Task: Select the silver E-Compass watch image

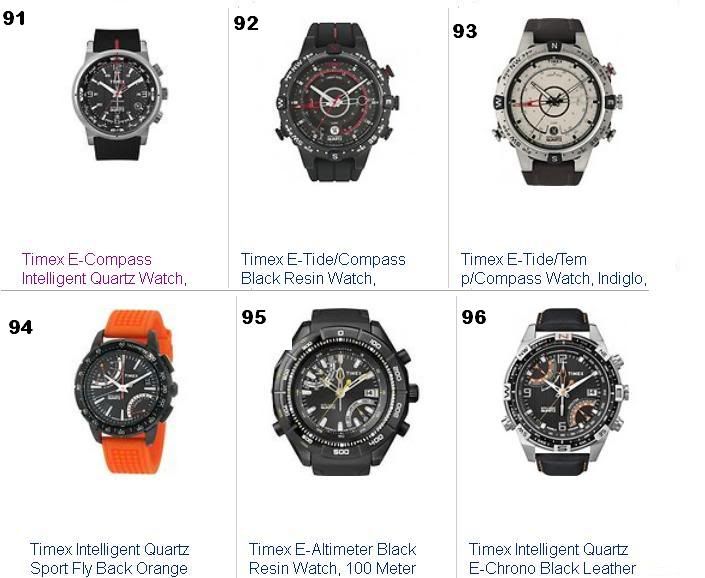Action: click(x=120, y=94)
